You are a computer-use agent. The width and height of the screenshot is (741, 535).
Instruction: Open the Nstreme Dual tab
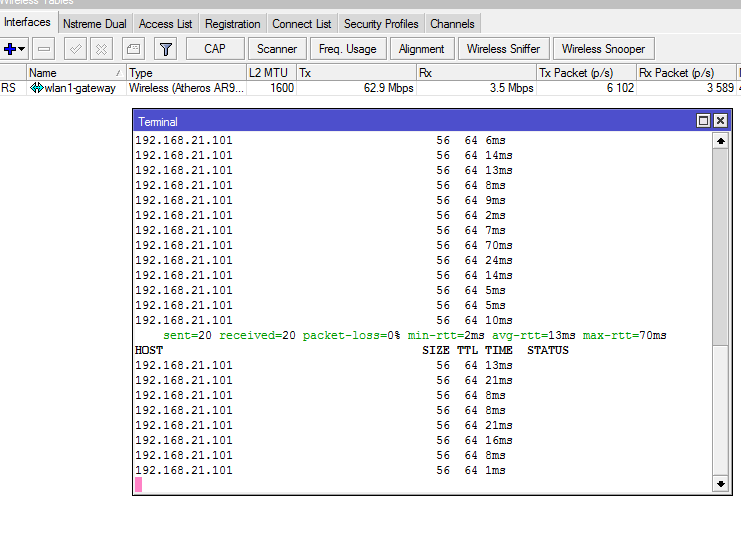[95, 24]
